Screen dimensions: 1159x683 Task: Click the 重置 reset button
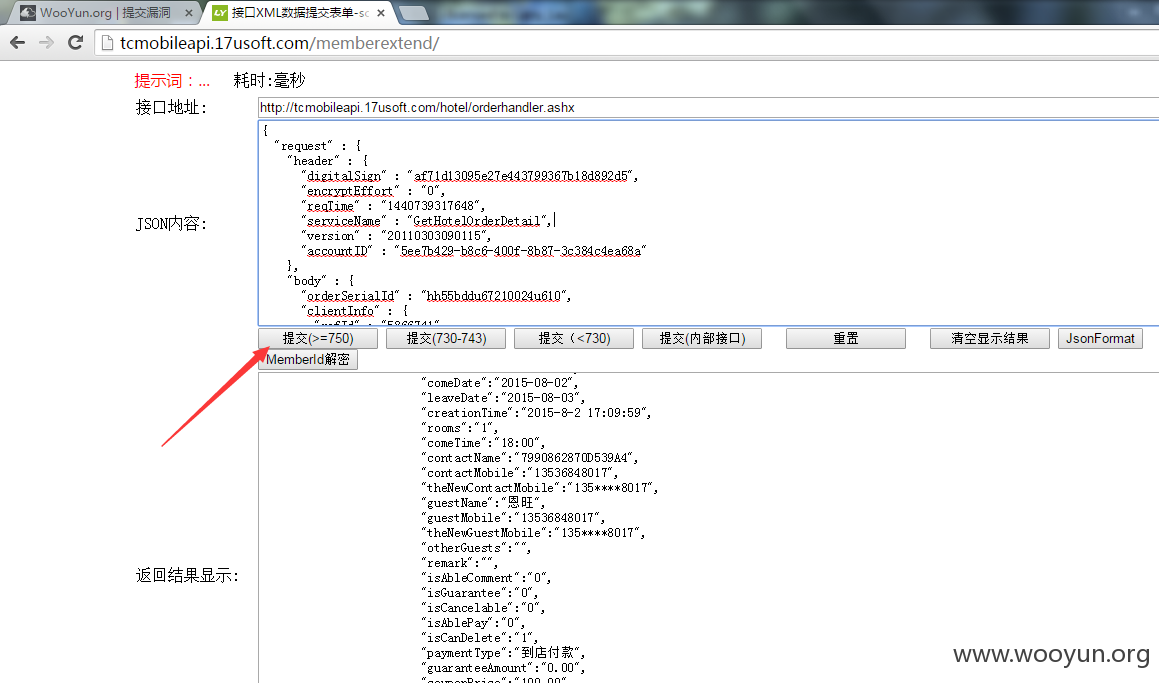coord(846,339)
